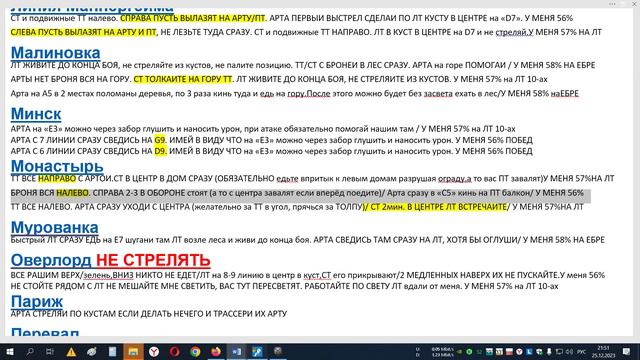Open the volume speaker tray icon

(569, 352)
